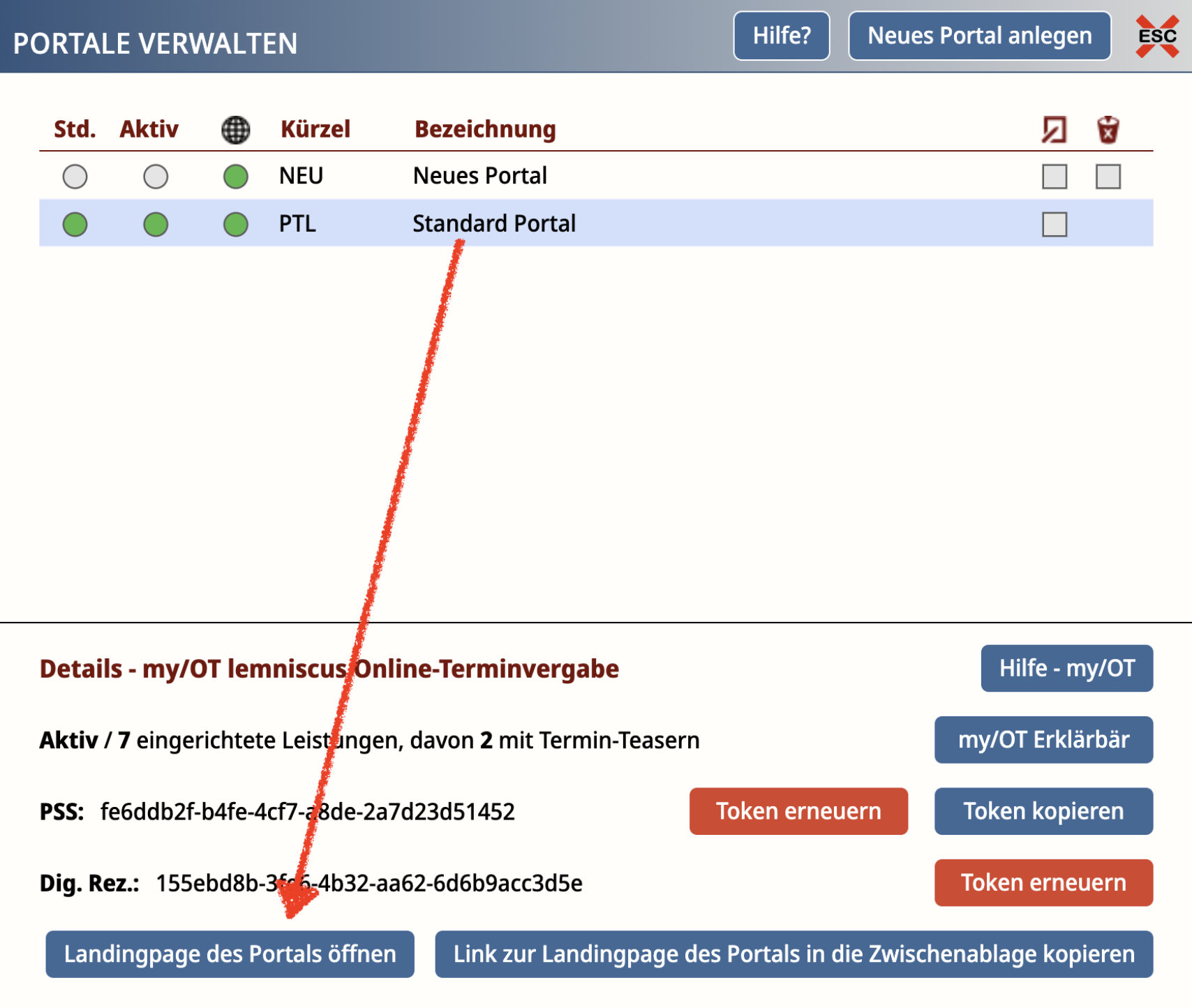Renew the PSS token
This screenshot has height=1008, width=1192.
click(798, 811)
